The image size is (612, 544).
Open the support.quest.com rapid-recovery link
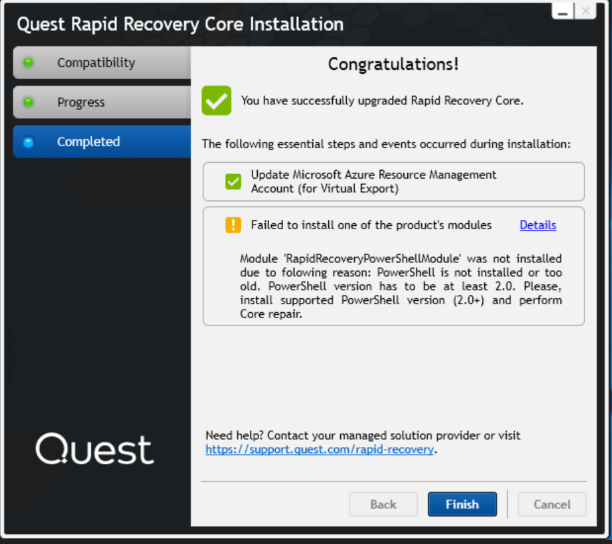tap(320, 449)
